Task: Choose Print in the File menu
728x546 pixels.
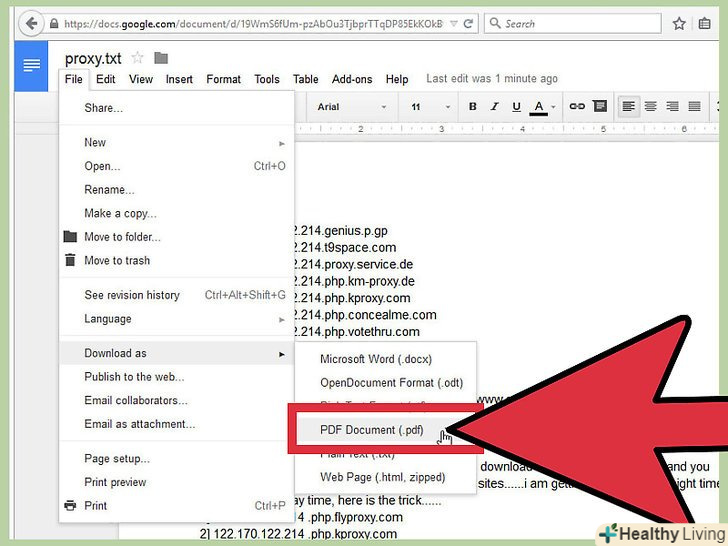Action: tap(176, 506)
